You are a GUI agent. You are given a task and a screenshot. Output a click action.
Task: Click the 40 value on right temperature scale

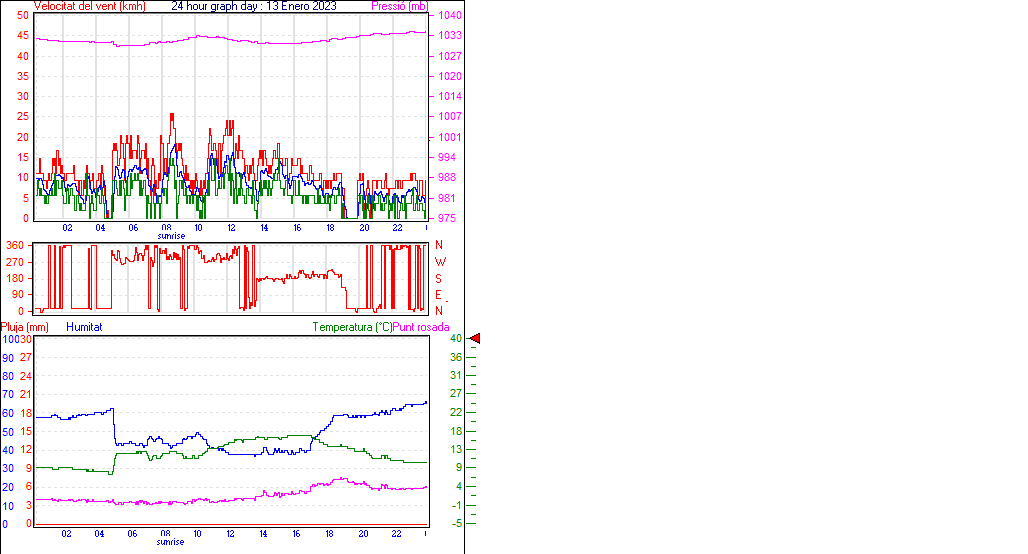pos(456,339)
